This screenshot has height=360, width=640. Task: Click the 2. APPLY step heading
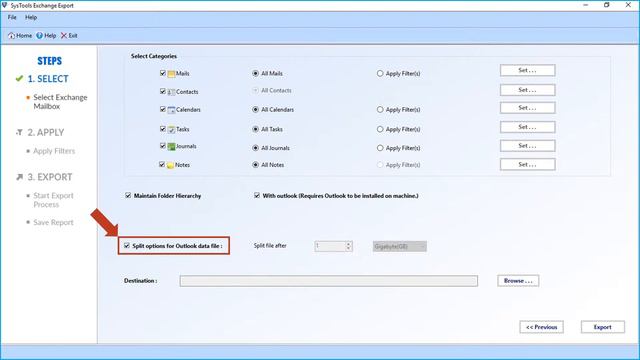coord(46,133)
